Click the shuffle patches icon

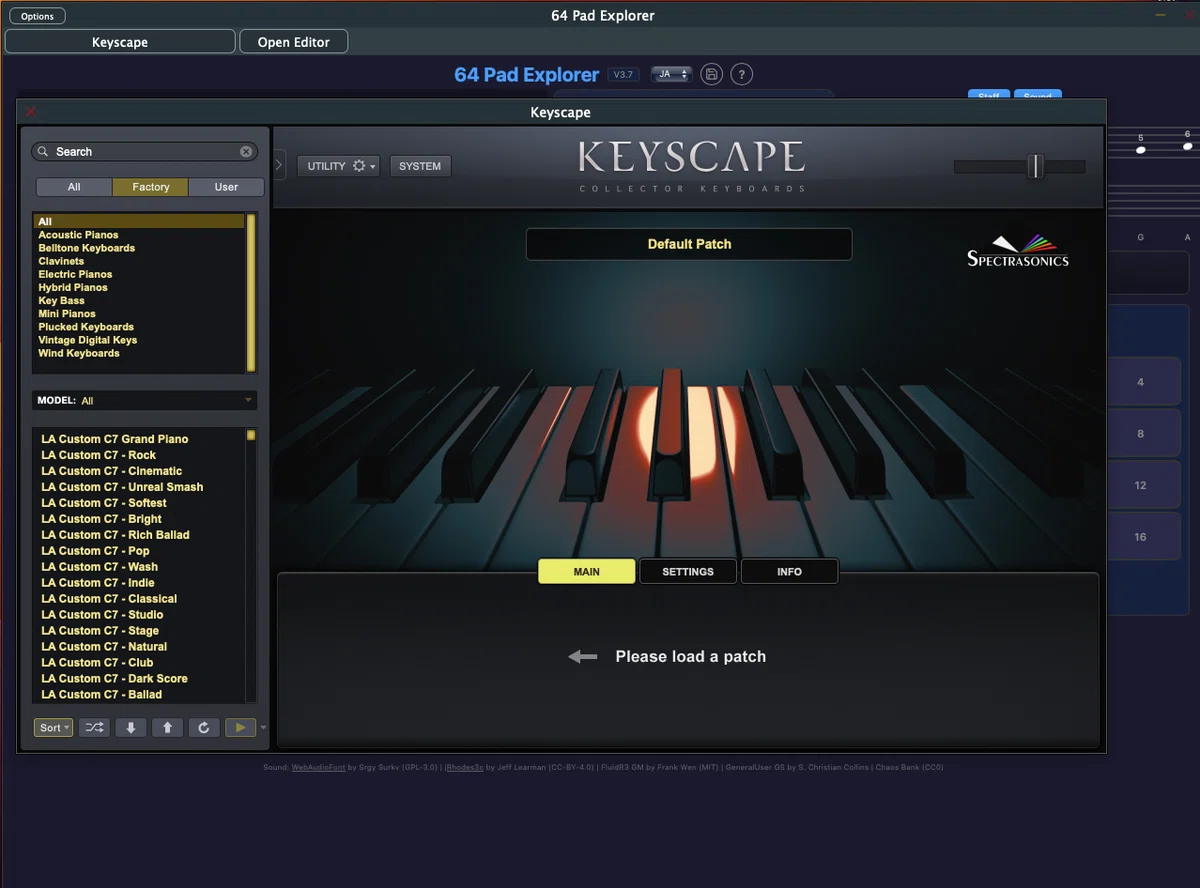click(94, 728)
